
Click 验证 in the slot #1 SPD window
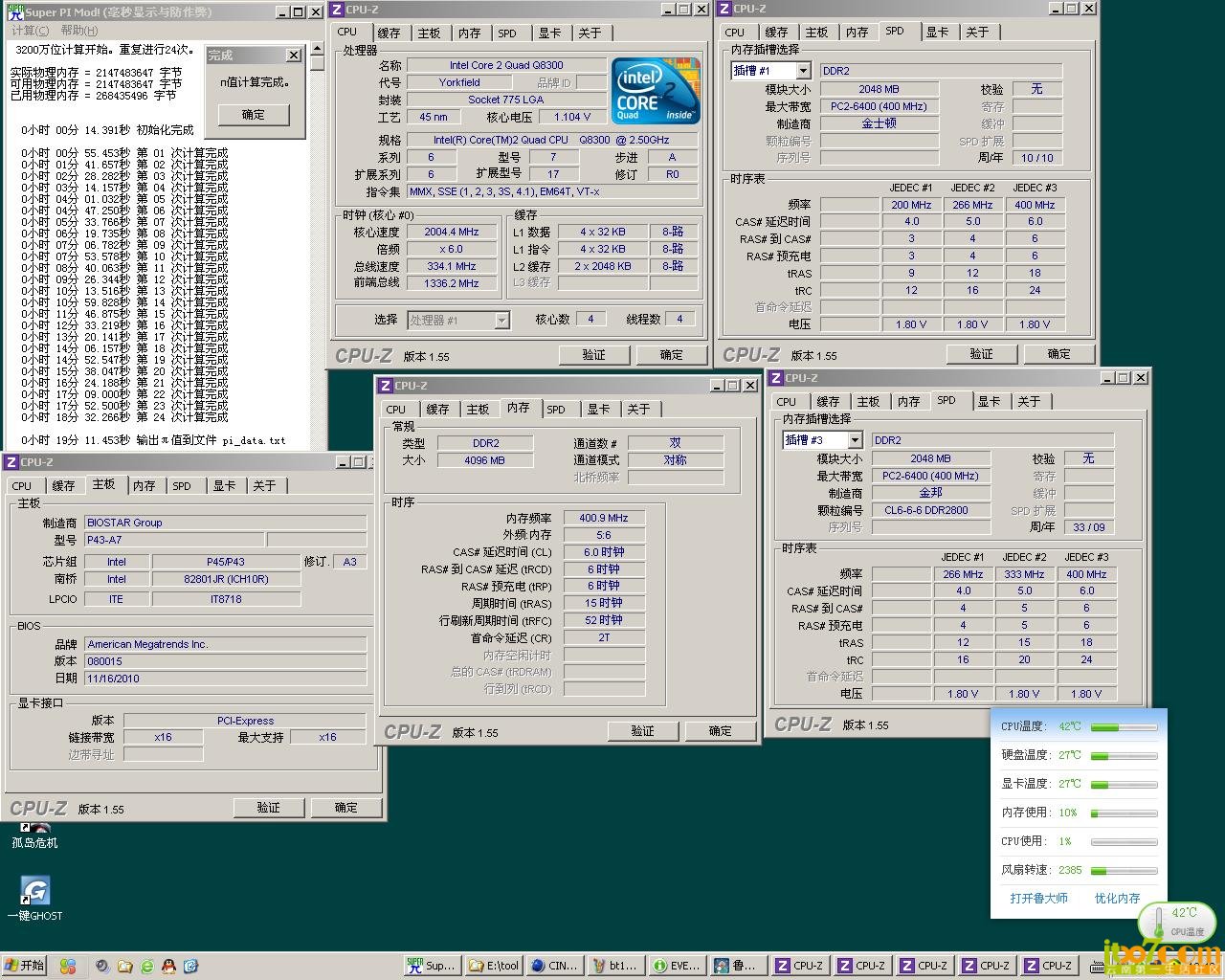(x=982, y=354)
